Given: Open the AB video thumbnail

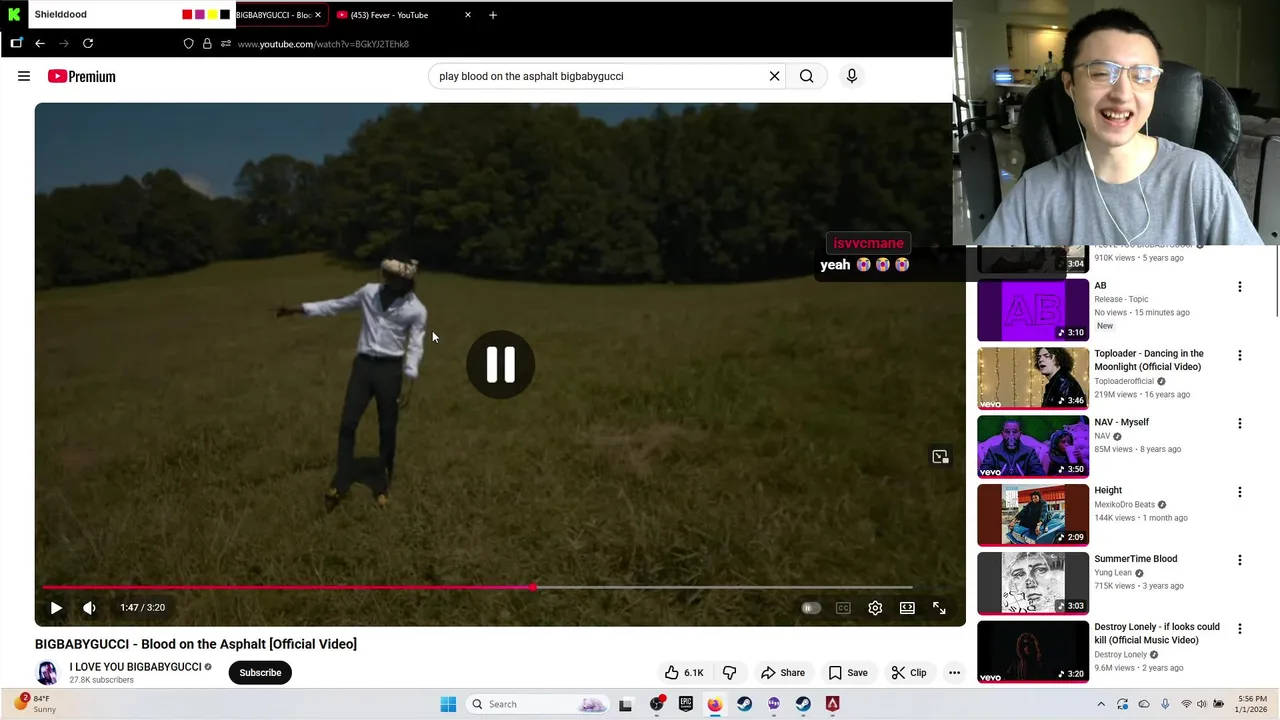Looking at the screenshot, I should tap(1033, 310).
